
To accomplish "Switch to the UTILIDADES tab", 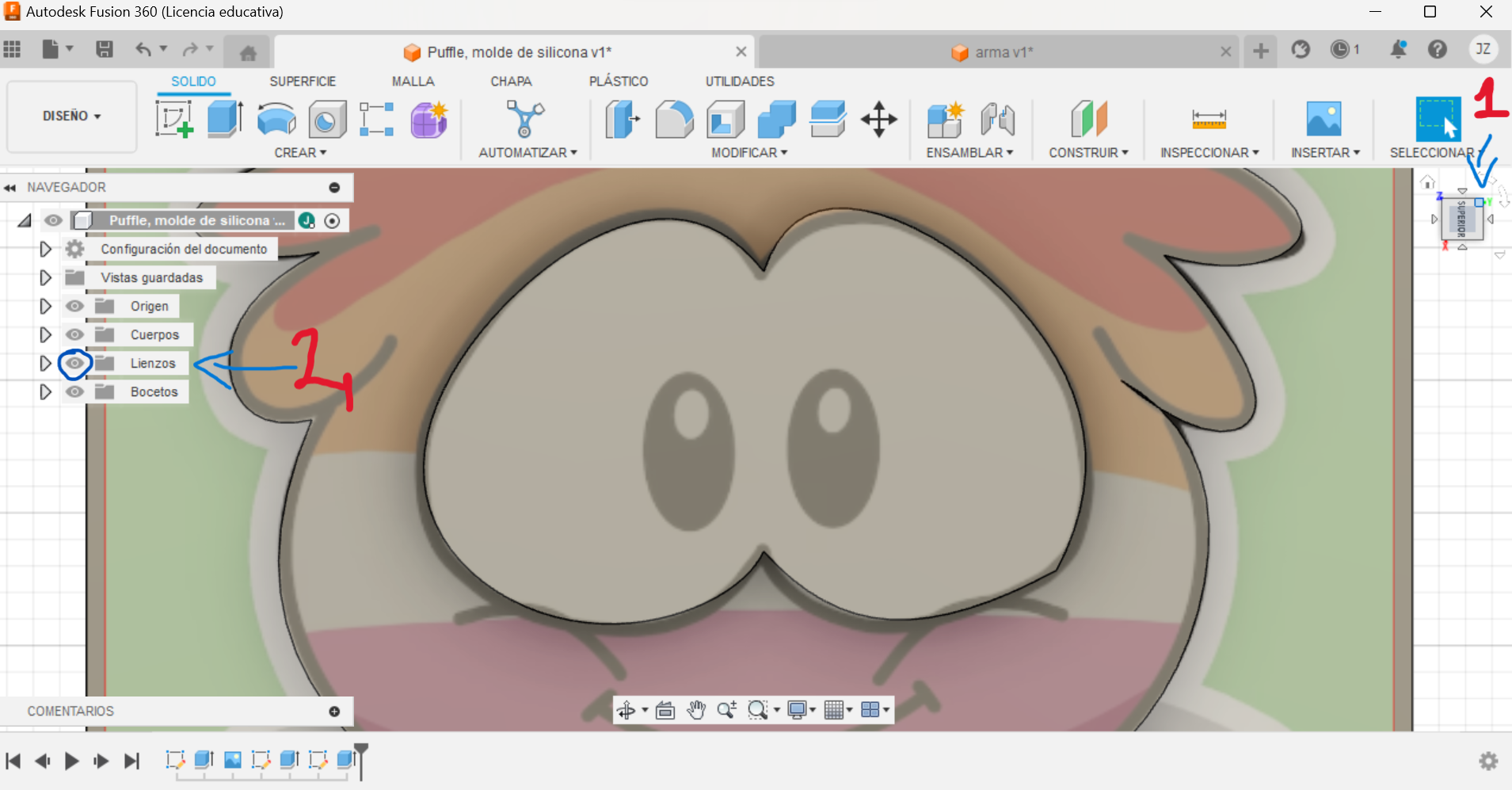I will [x=740, y=81].
